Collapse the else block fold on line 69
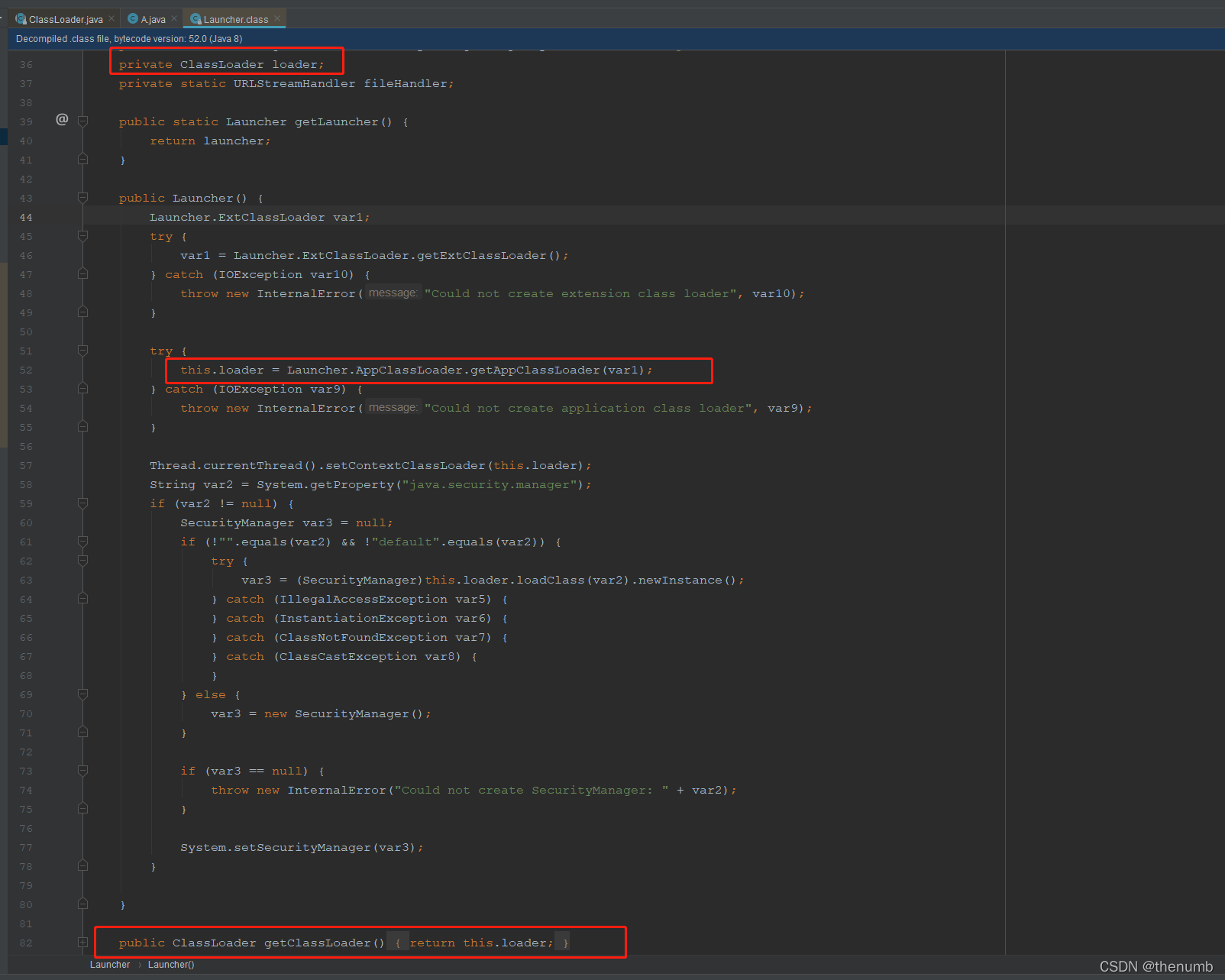The width and height of the screenshot is (1225, 980). click(82, 694)
